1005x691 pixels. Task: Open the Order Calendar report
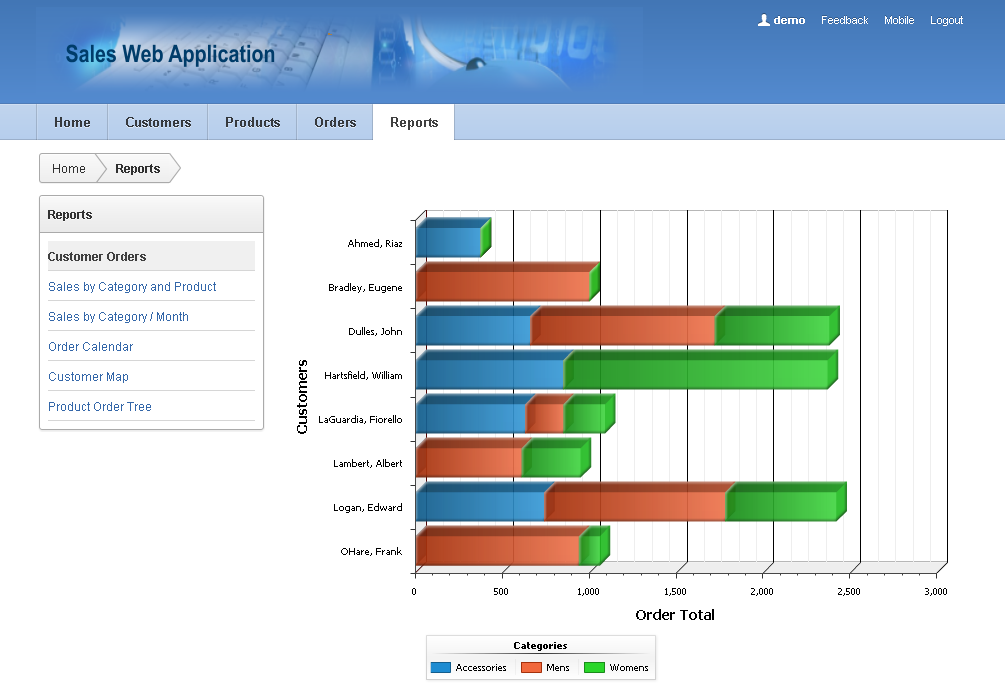tap(90, 347)
